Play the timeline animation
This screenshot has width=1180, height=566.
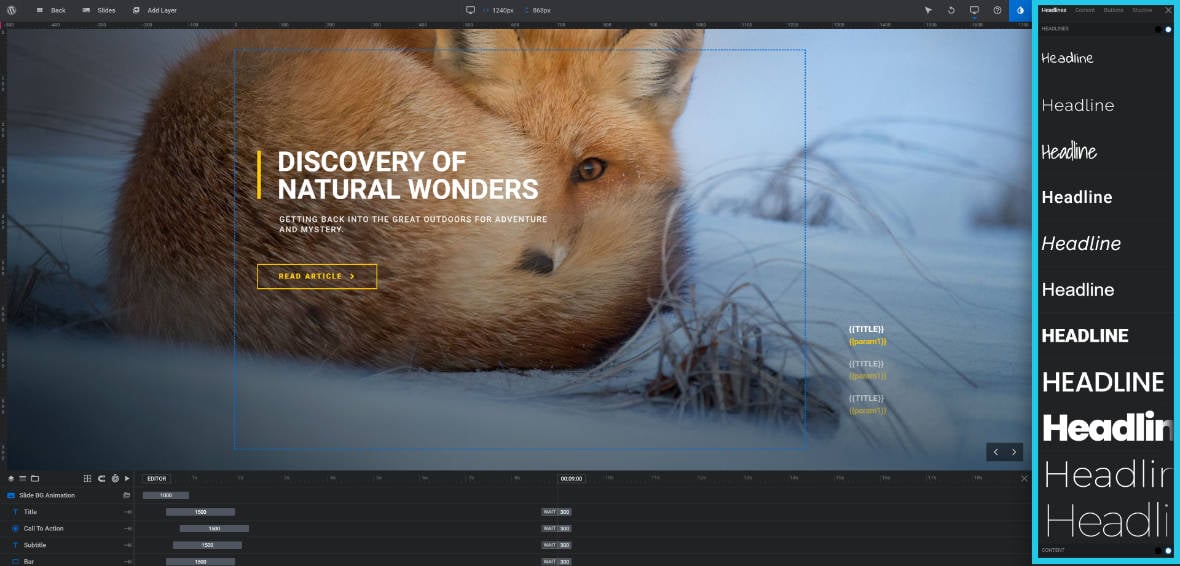[127, 479]
